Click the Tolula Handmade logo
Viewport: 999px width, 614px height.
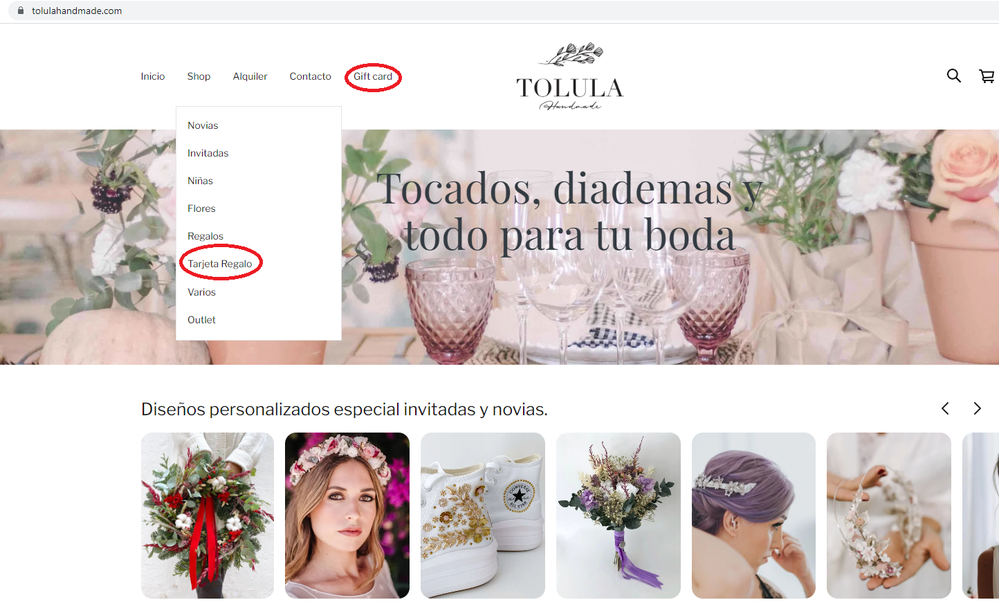pos(570,76)
